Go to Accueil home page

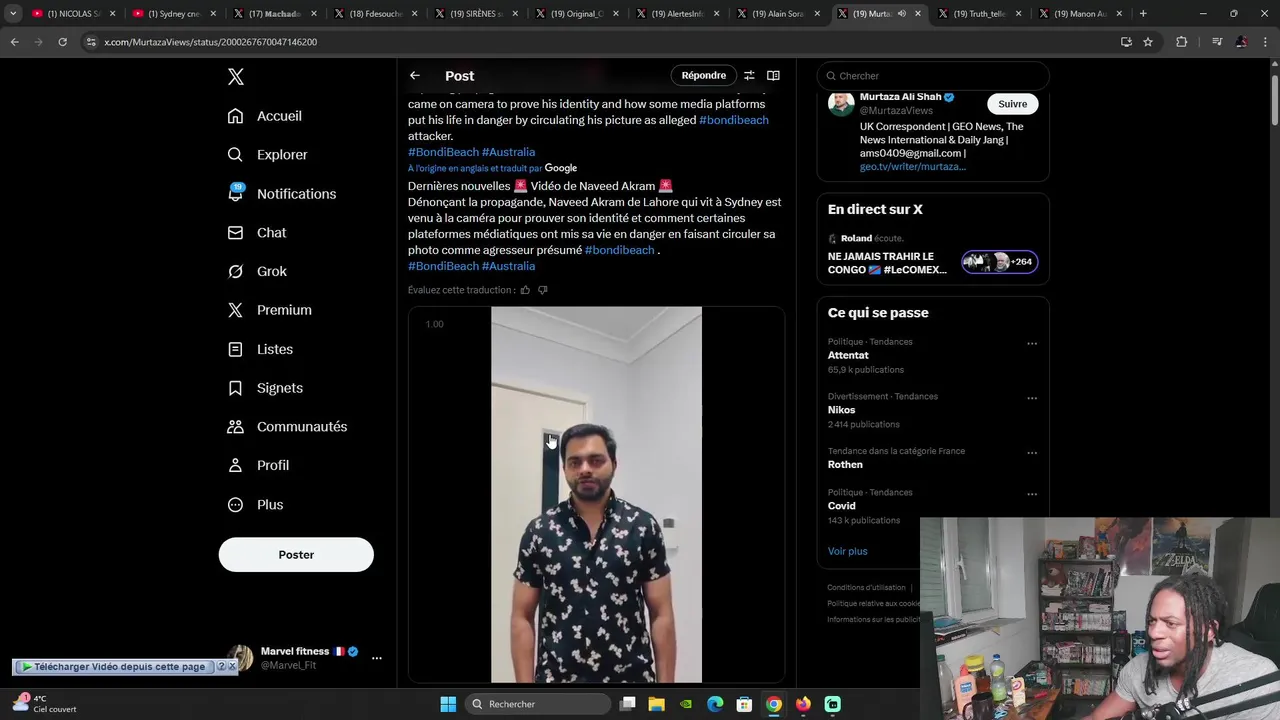tap(265, 116)
